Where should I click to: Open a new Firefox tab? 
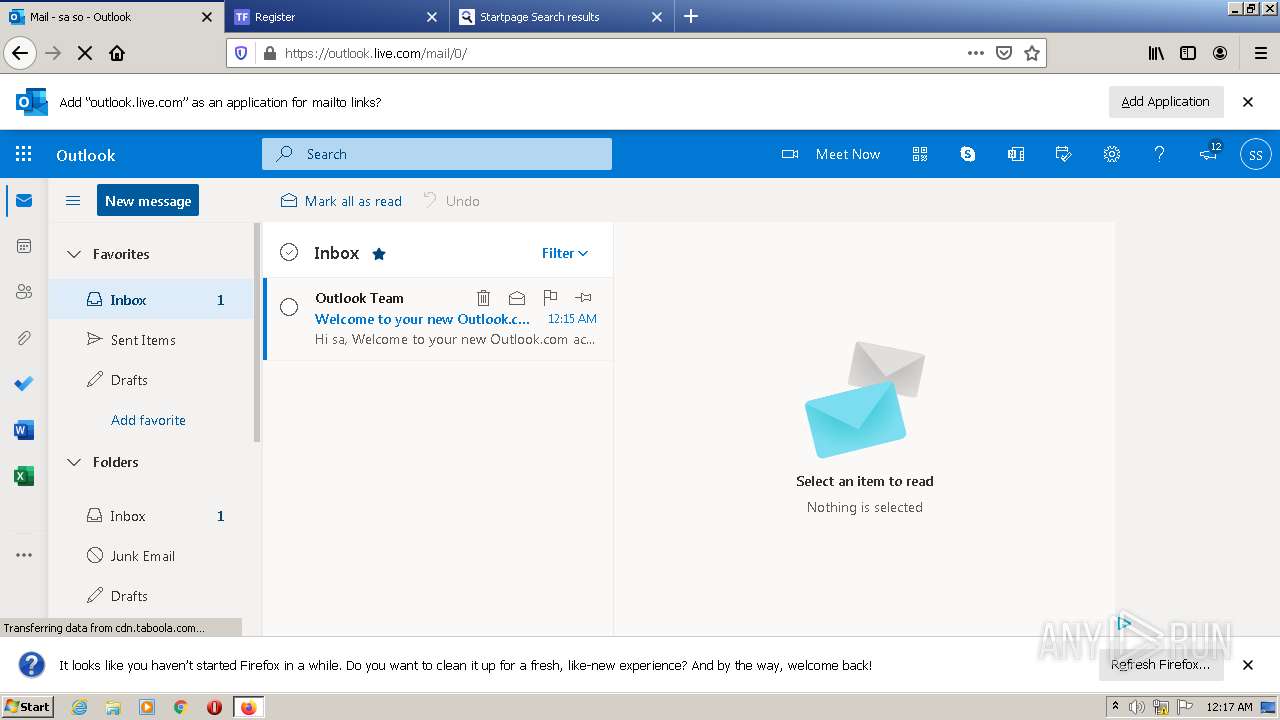[691, 16]
